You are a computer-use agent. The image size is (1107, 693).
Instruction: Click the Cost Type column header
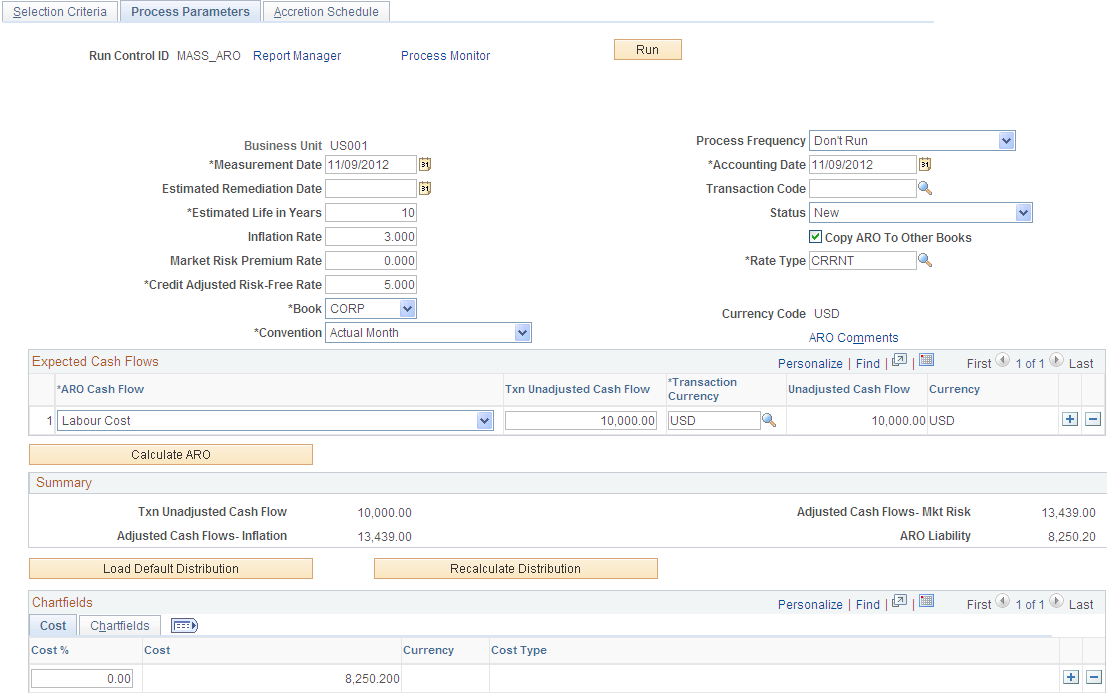tap(519, 650)
